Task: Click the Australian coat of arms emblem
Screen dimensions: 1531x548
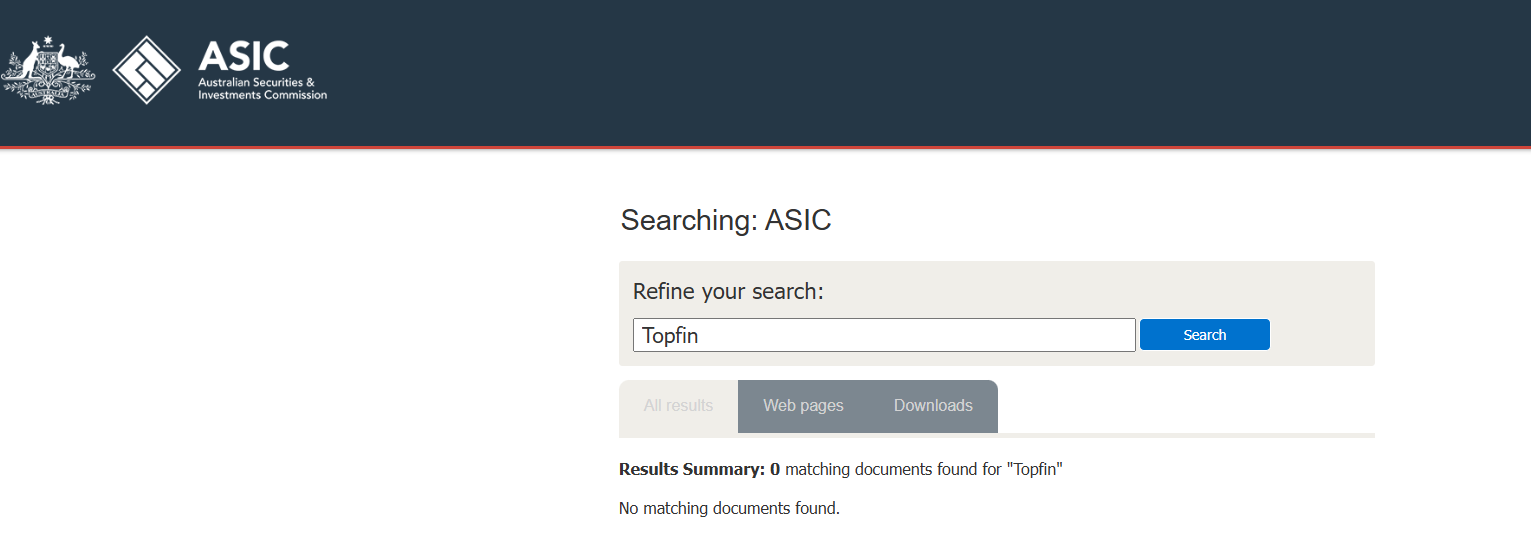Action: click(48, 70)
